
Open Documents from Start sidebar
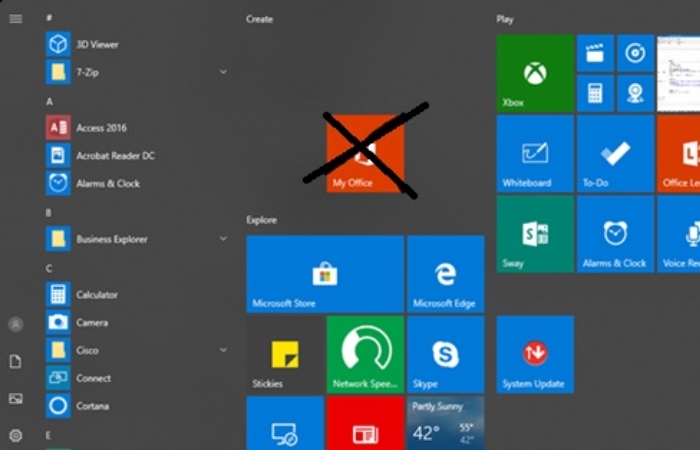16,361
